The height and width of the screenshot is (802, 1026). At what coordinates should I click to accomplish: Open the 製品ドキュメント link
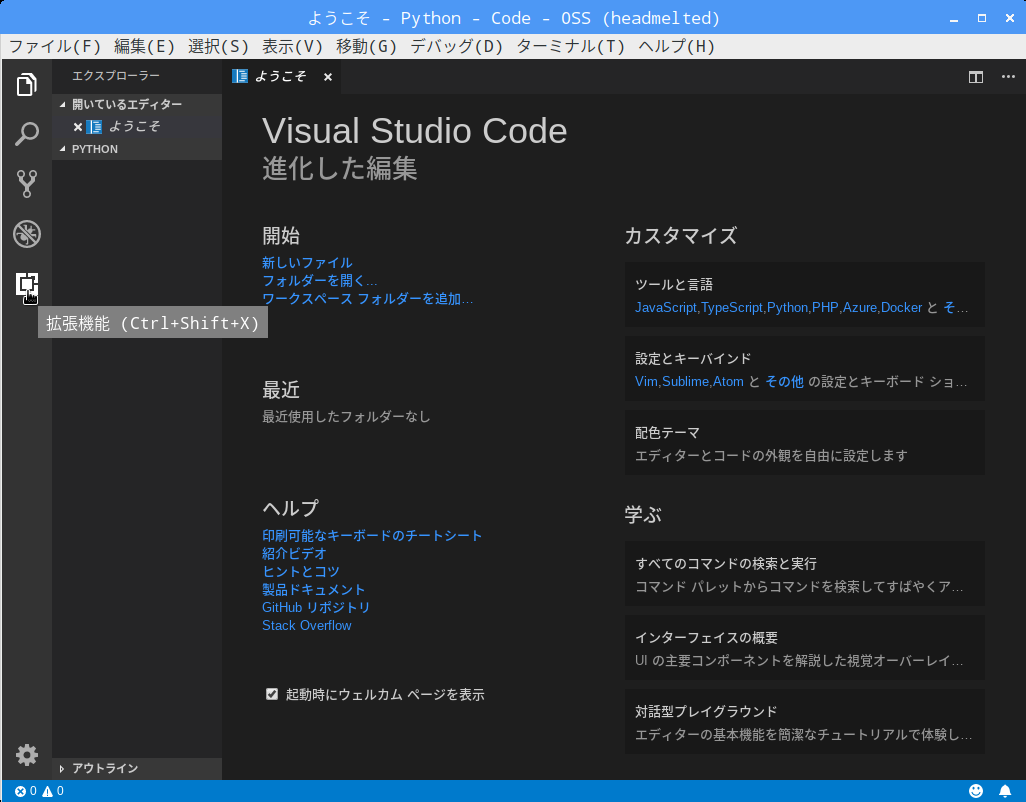click(313, 589)
